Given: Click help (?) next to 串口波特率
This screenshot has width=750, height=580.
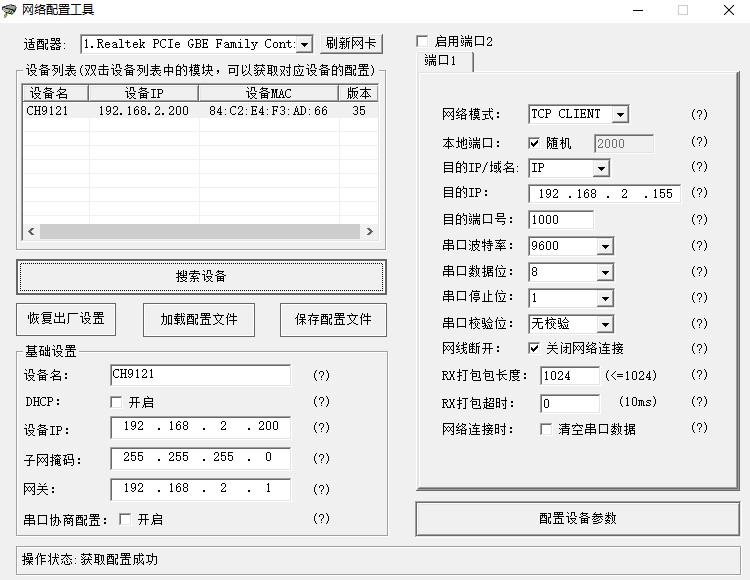Looking at the screenshot, I should click(x=699, y=246).
